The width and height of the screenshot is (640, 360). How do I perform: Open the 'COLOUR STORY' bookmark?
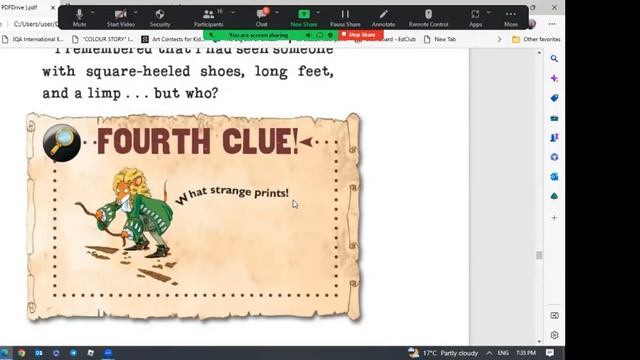pyautogui.click(x=103, y=39)
